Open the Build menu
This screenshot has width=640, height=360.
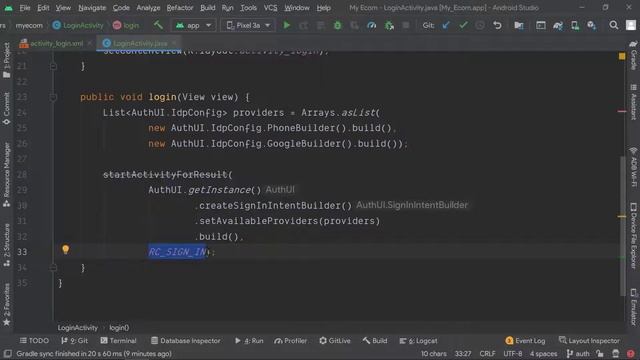point(207,8)
